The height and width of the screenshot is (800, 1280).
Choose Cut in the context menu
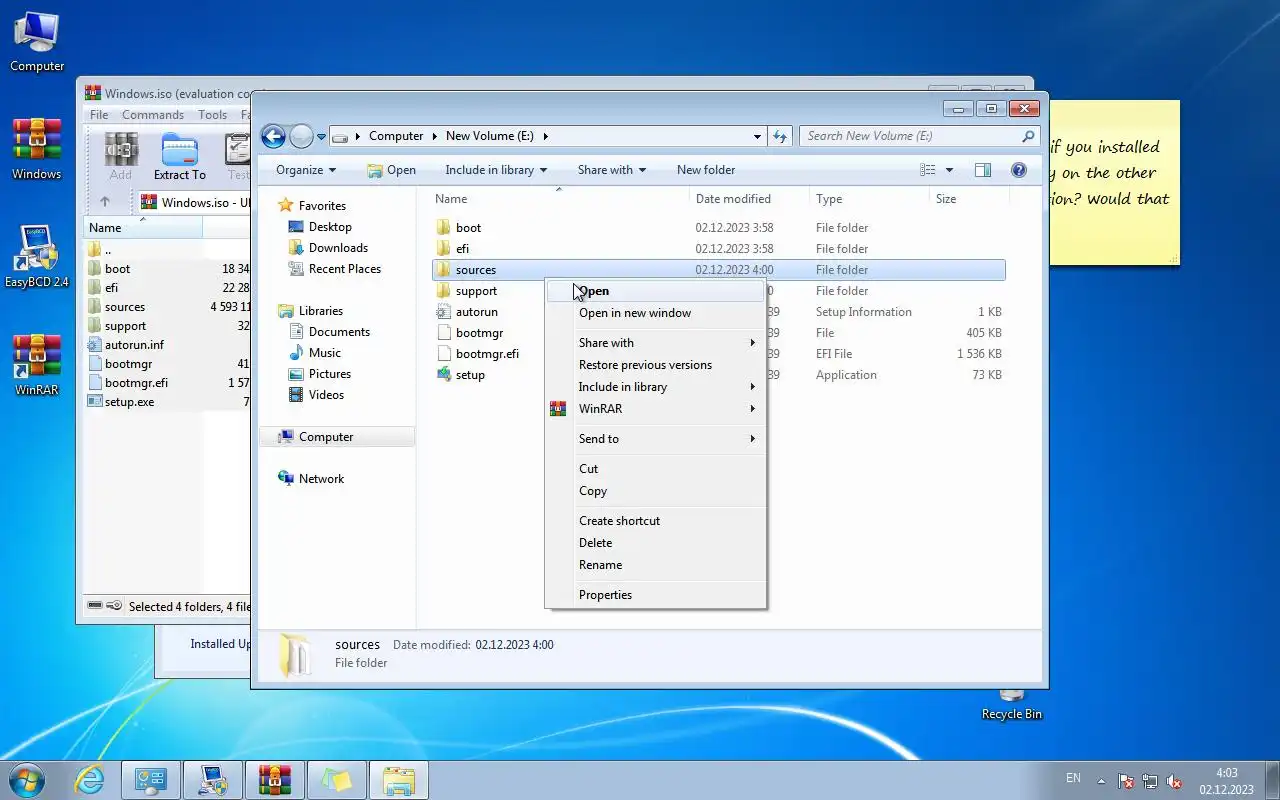click(x=655, y=469)
